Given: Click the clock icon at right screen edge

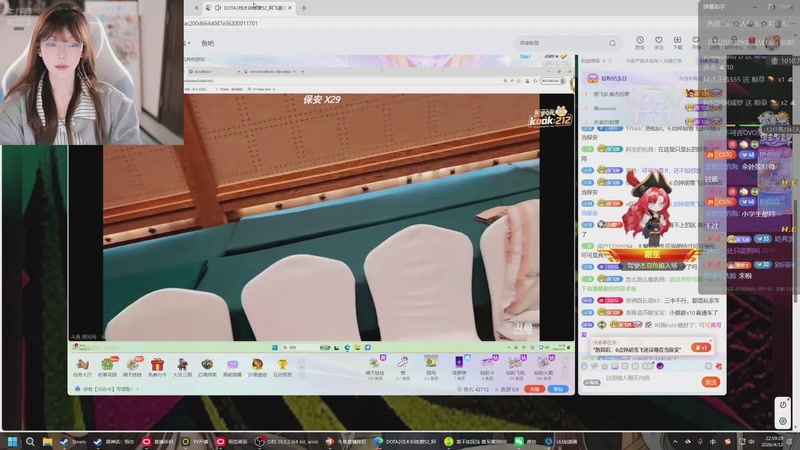Looking at the screenshot, I should (x=783, y=405).
